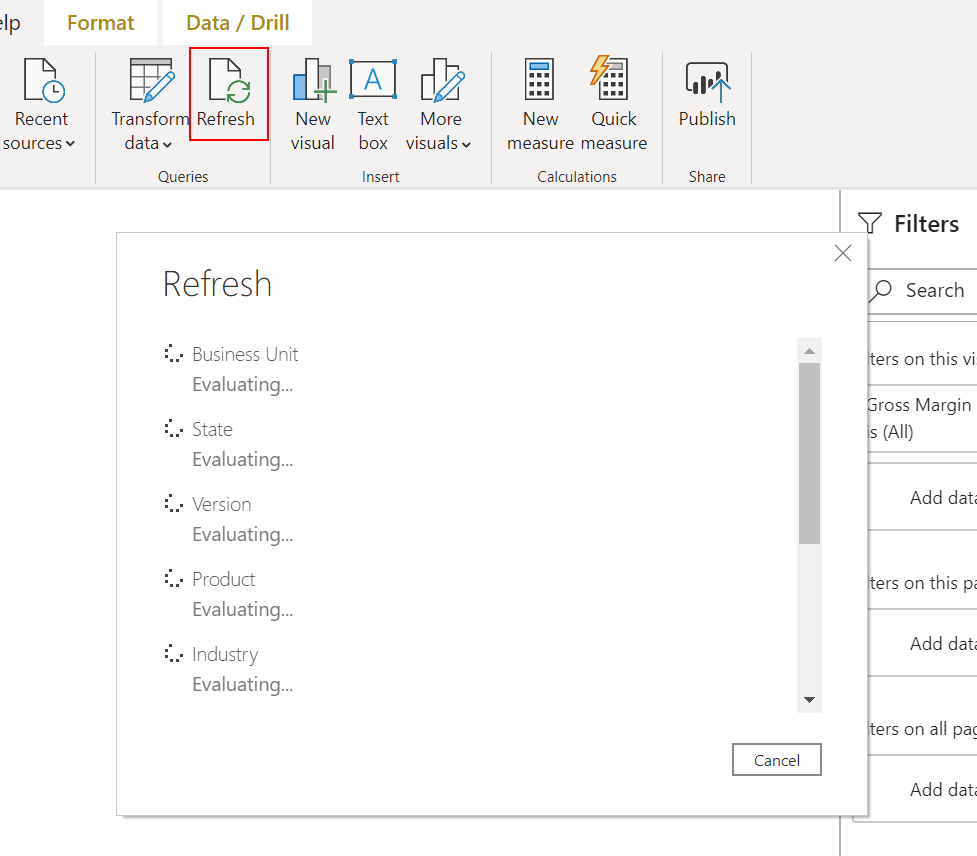
Task: Click the Refresh icon in Queries group
Action: [227, 82]
